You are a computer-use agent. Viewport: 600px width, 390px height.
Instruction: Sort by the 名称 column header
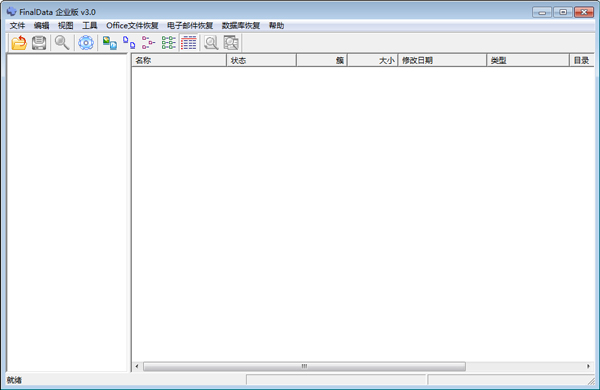tap(179, 60)
